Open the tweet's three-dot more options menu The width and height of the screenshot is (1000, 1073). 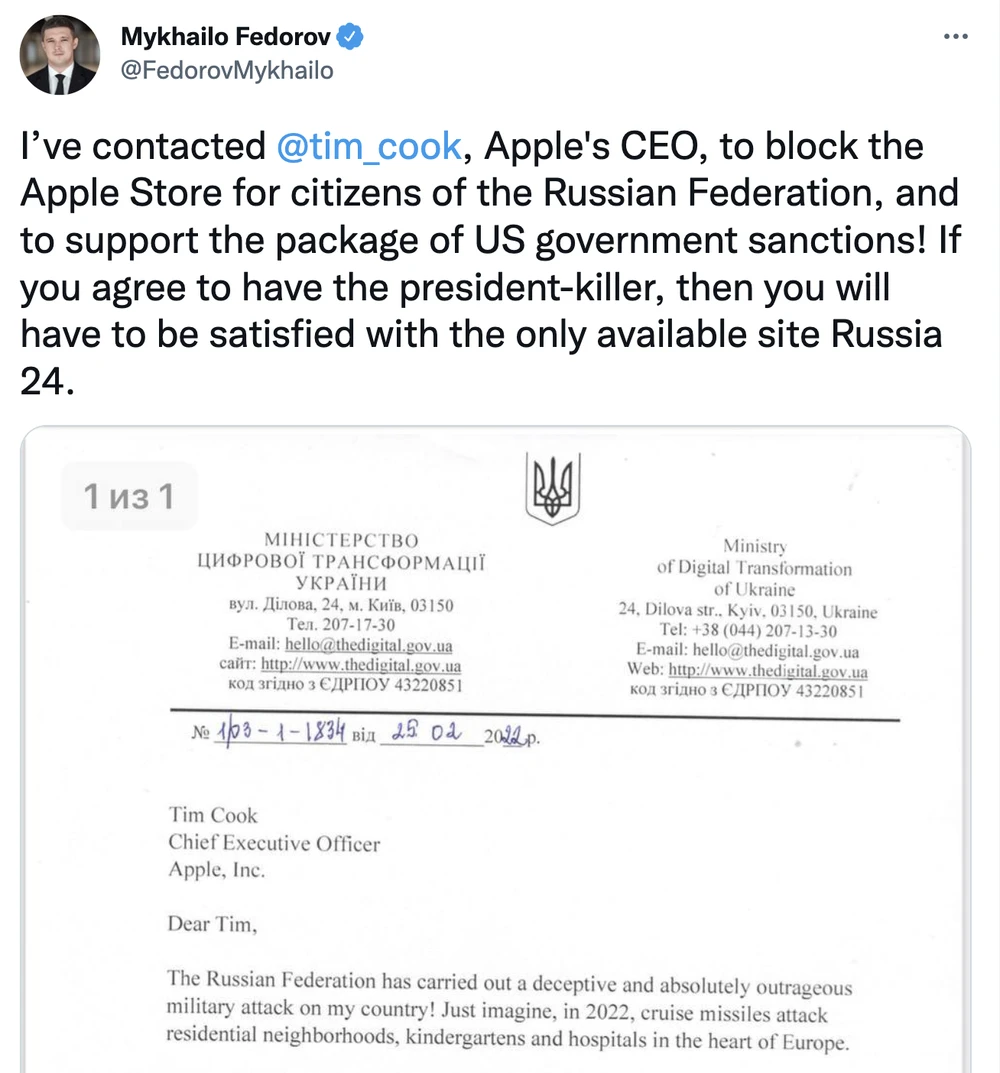[x=956, y=35]
